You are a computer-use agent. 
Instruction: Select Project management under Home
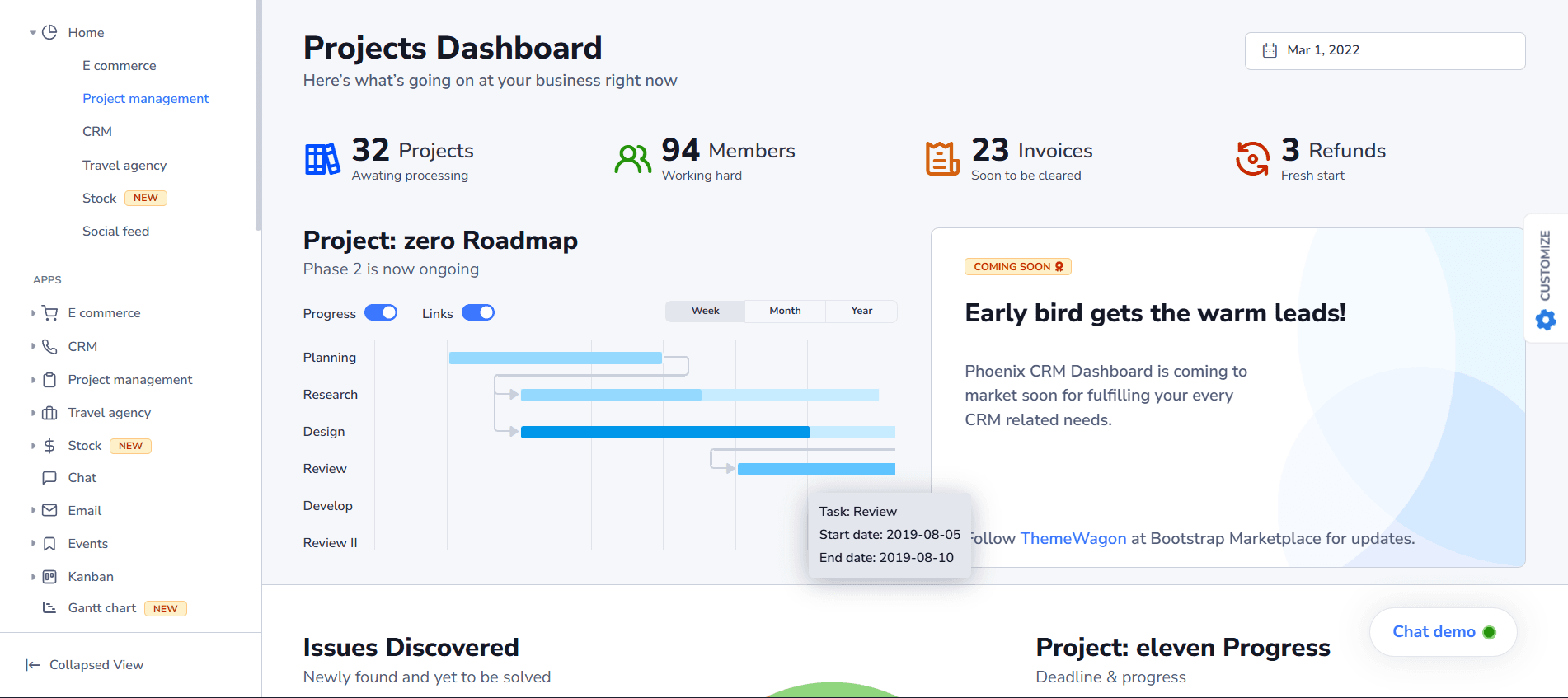pos(145,99)
